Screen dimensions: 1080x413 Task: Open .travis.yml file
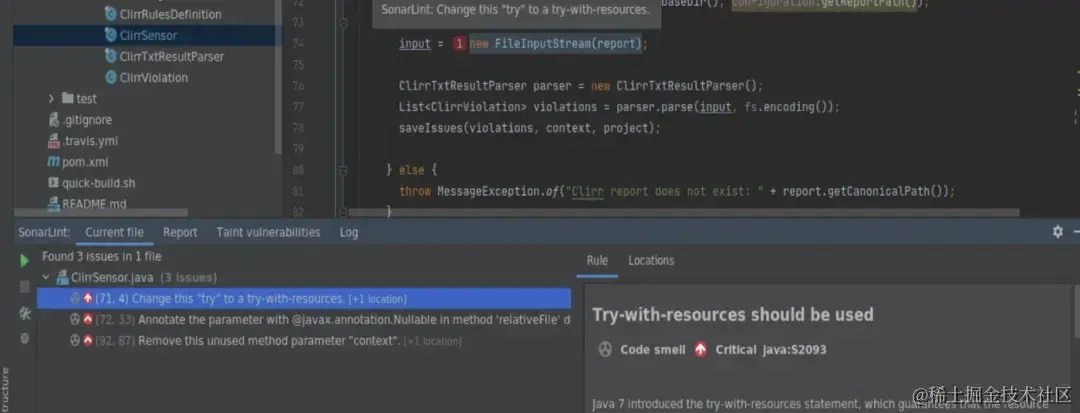(x=90, y=141)
